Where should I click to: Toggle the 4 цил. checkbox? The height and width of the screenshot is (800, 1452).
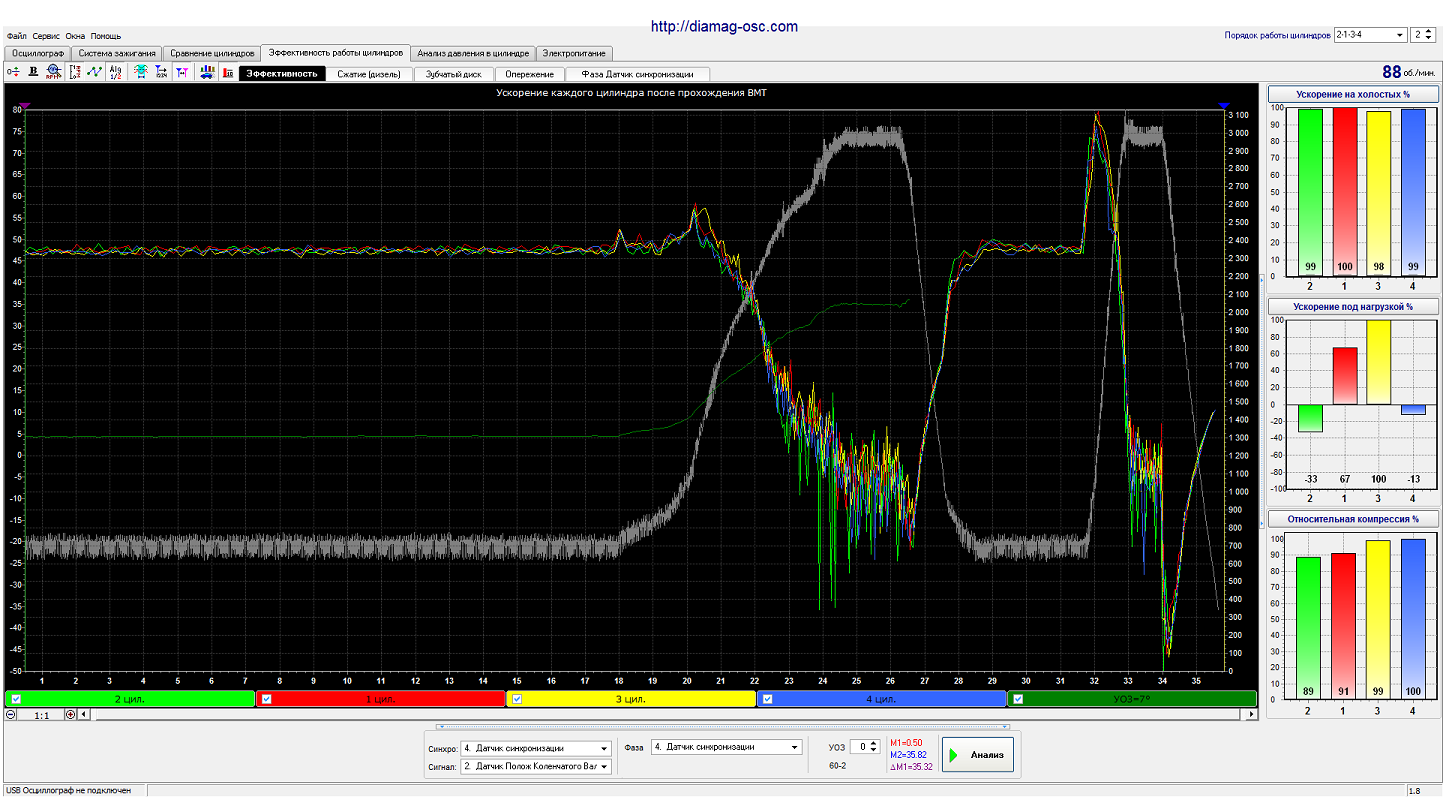pos(768,699)
